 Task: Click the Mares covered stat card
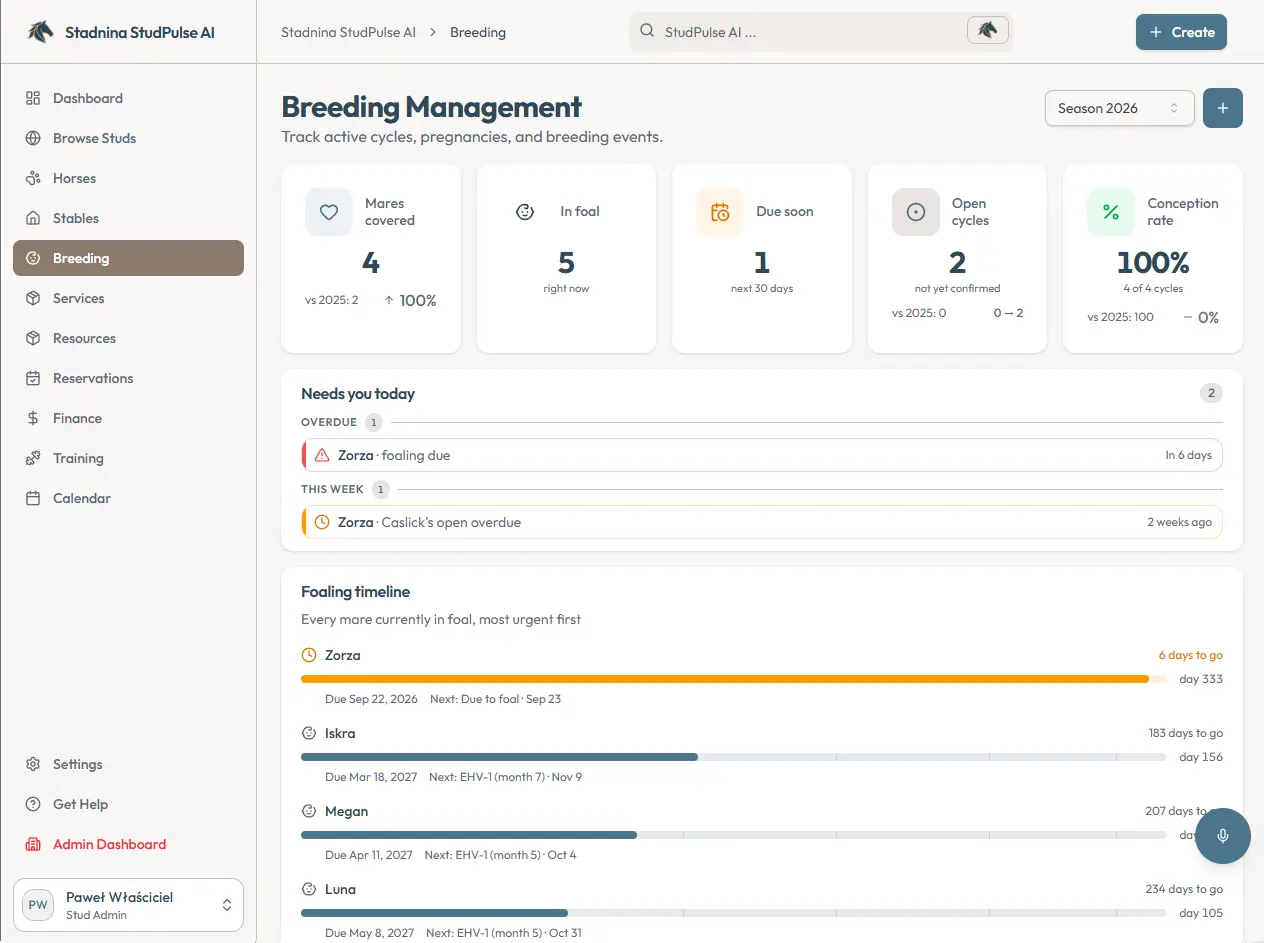[371, 259]
